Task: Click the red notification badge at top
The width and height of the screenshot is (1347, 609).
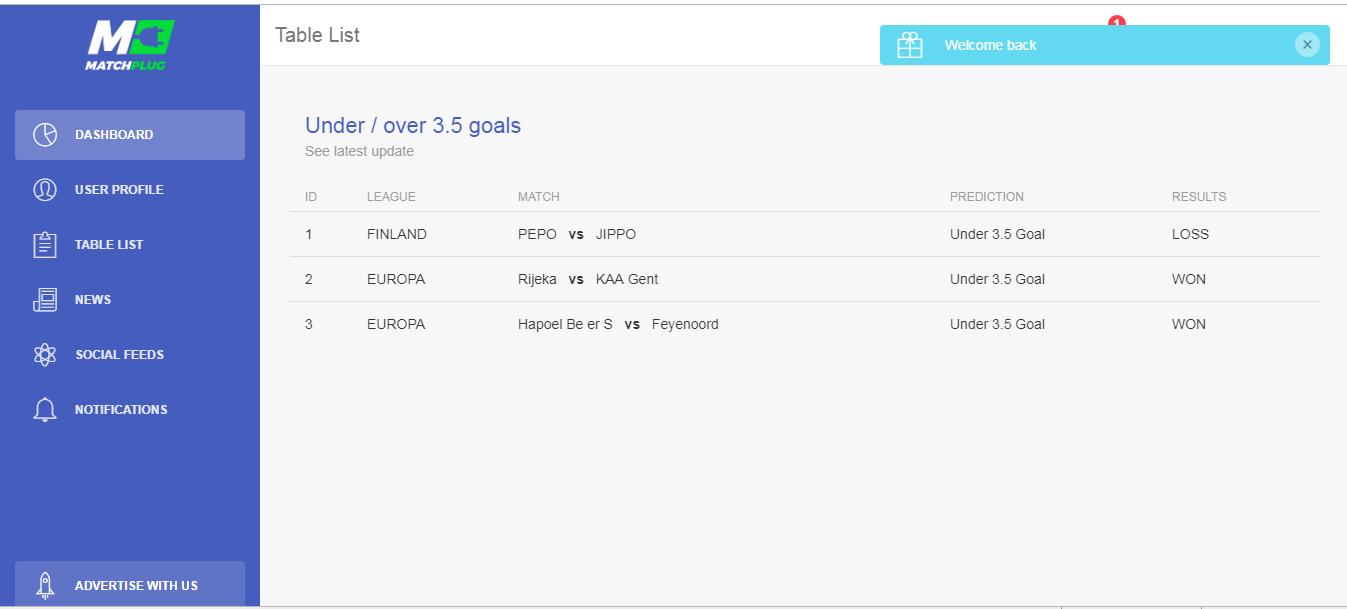Action: coord(1117,21)
